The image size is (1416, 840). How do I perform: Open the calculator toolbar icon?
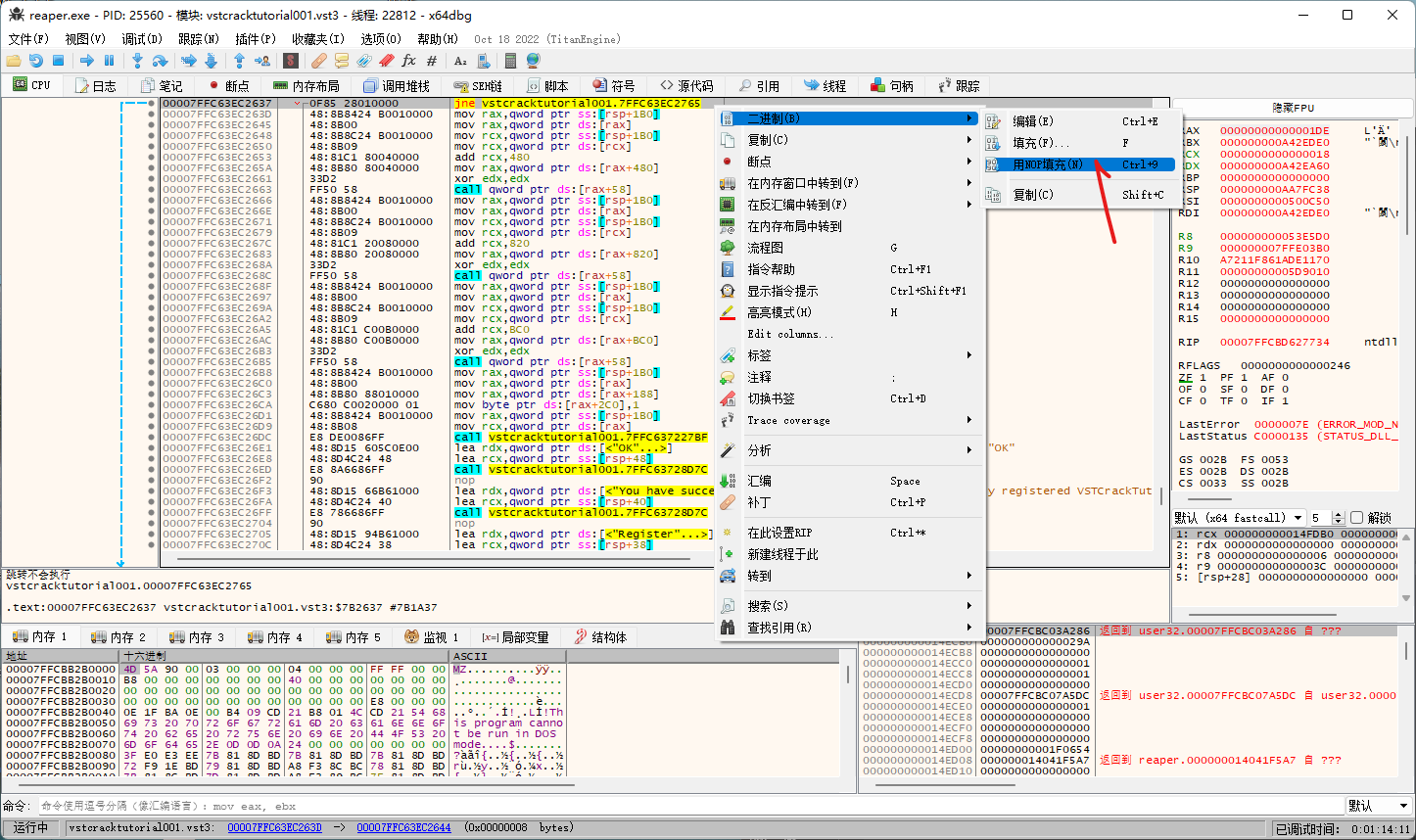click(510, 61)
